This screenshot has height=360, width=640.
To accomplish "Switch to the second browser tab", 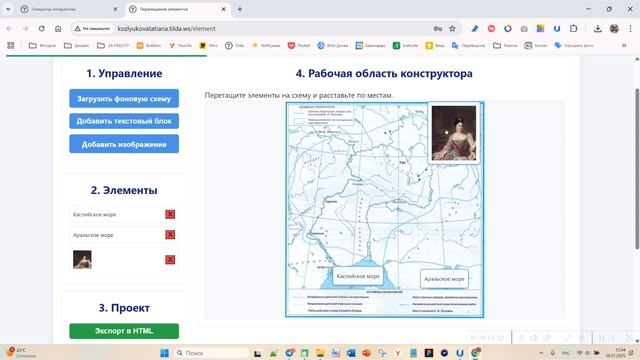I will pyautogui.click(x=178, y=9).
